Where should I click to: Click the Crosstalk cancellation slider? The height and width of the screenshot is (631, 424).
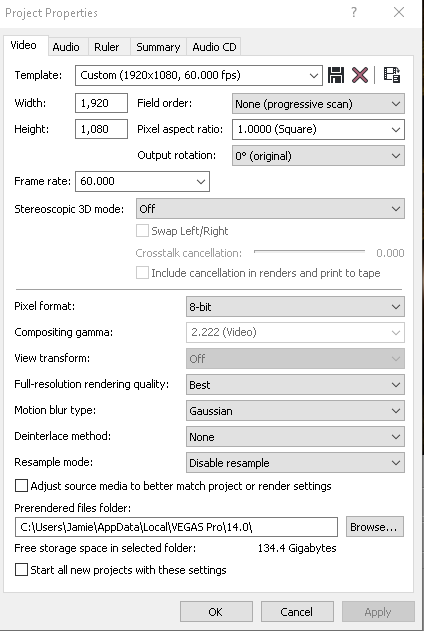(309, 252)
